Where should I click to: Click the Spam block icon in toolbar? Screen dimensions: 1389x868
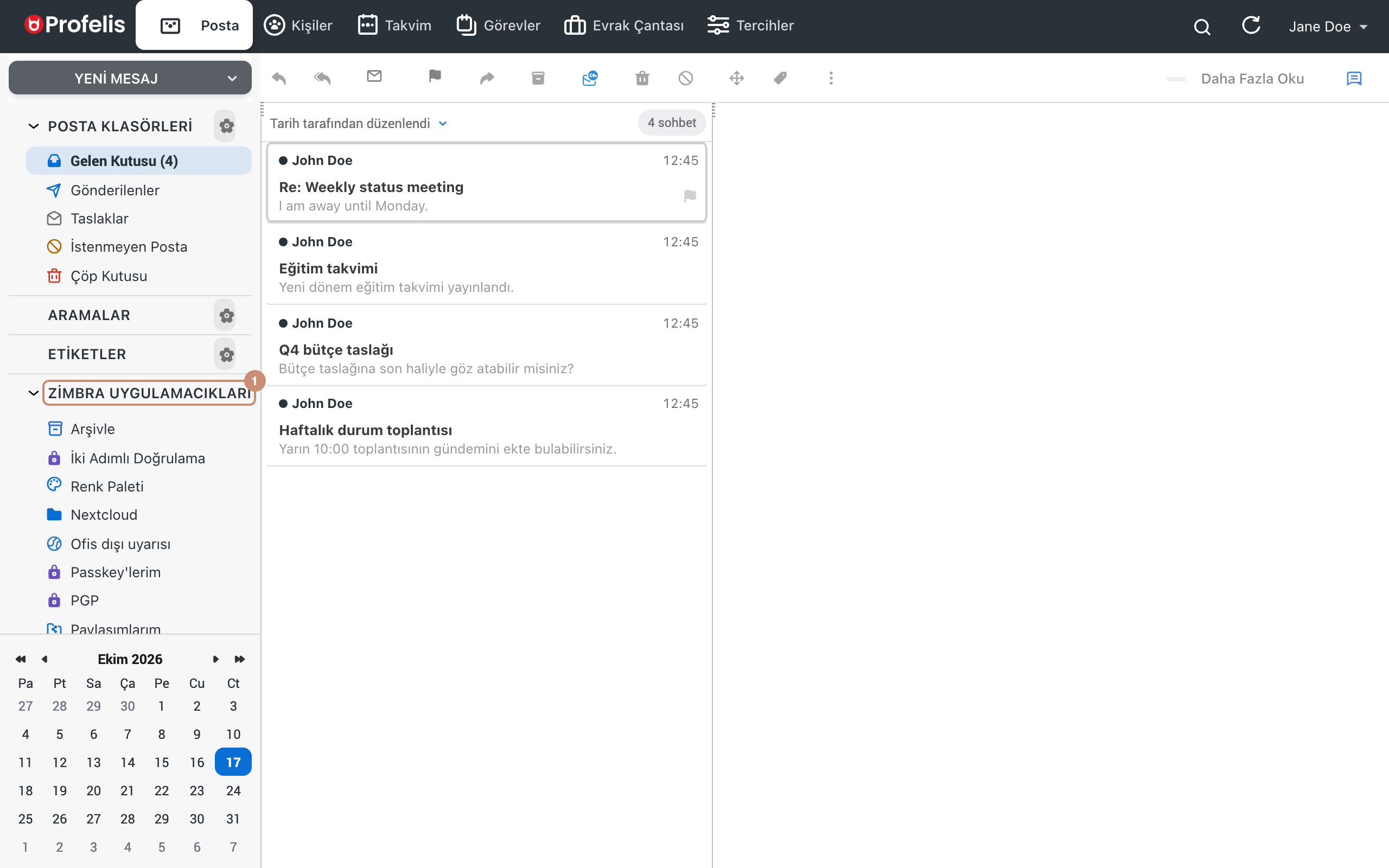point(686,78)
